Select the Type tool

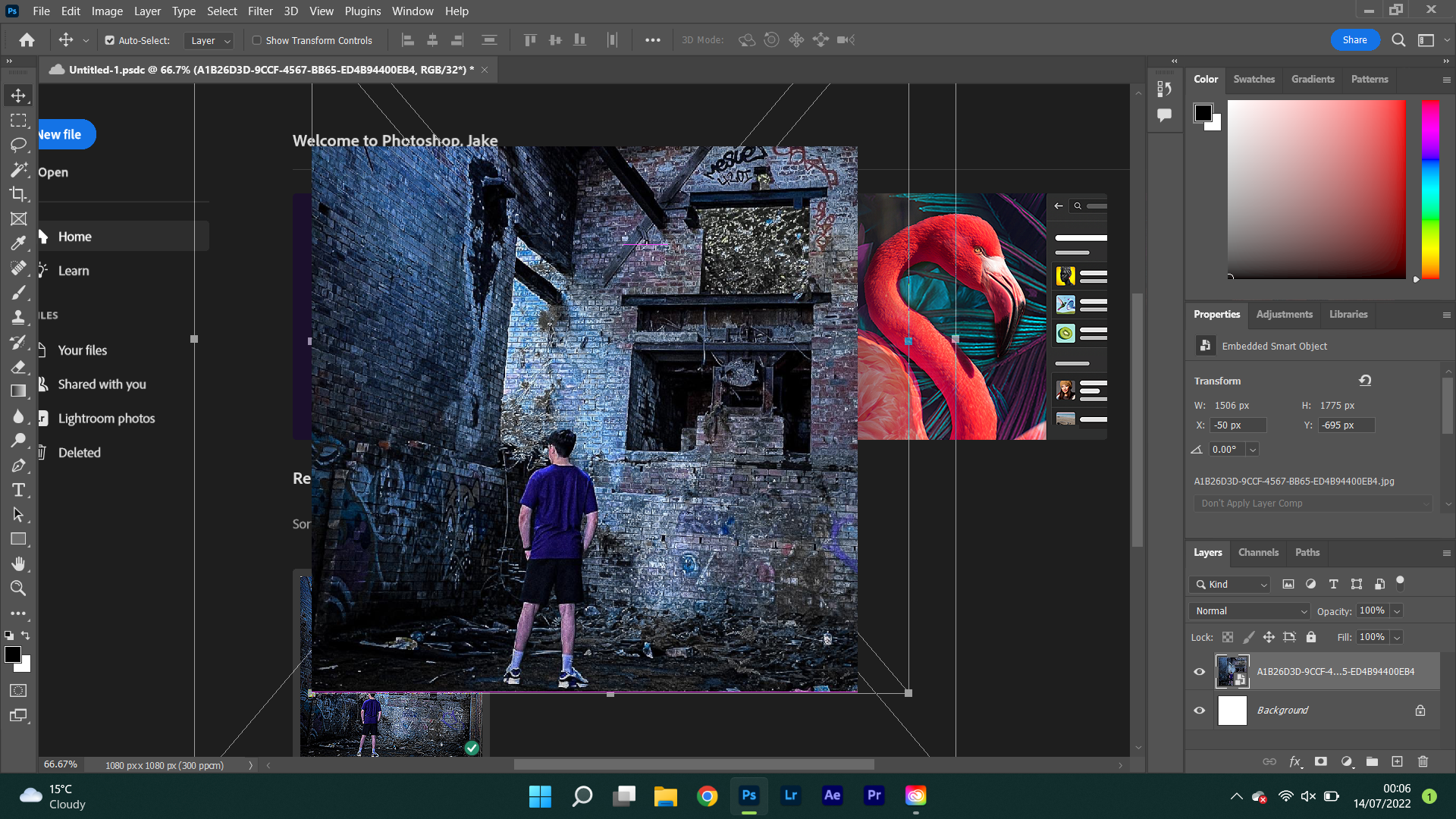coord(19,490)
